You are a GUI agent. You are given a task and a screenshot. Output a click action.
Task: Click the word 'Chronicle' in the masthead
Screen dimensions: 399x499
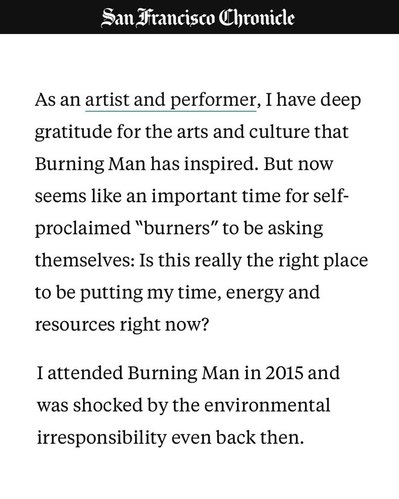[256, 17]
